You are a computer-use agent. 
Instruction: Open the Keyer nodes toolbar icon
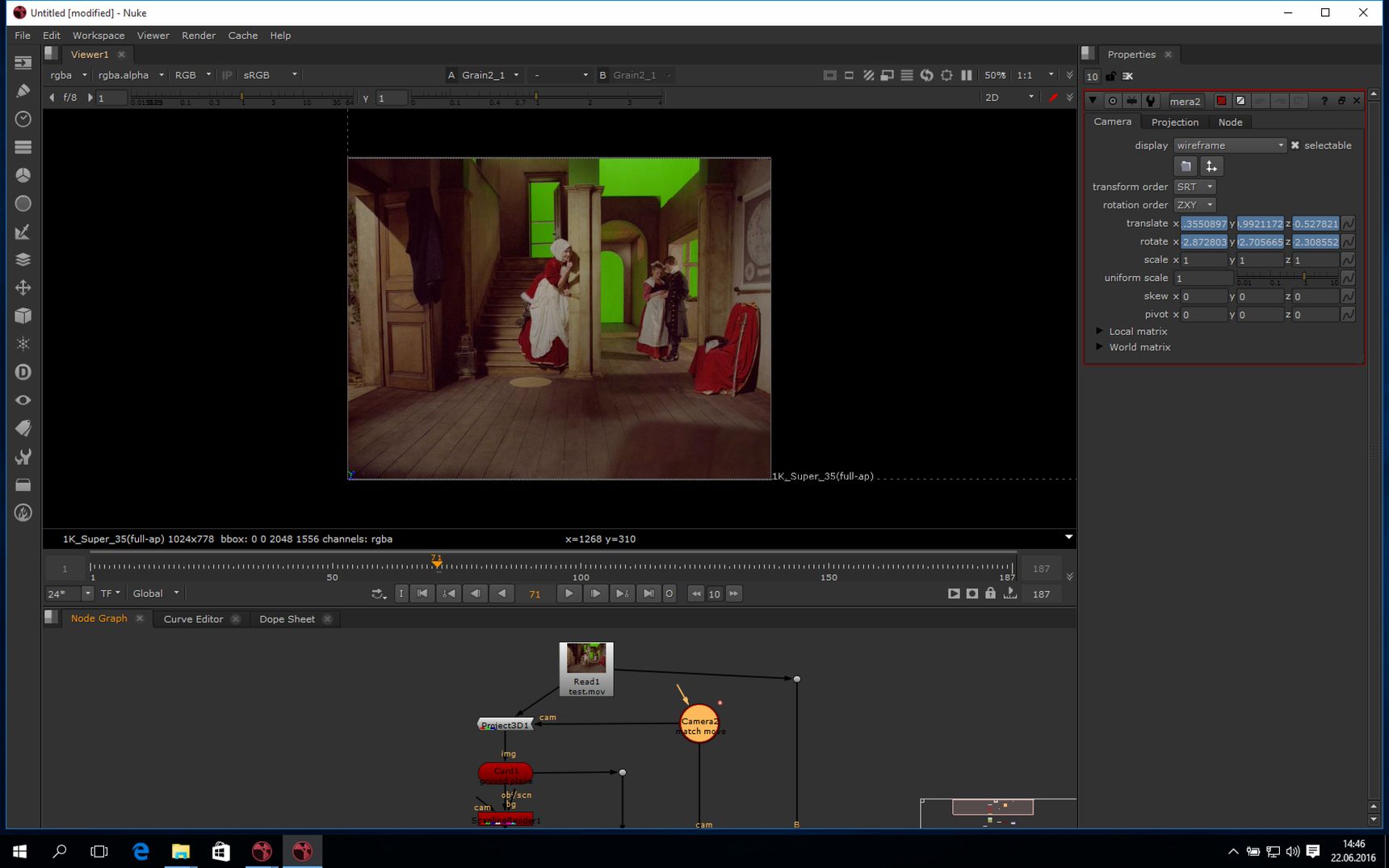23,232
